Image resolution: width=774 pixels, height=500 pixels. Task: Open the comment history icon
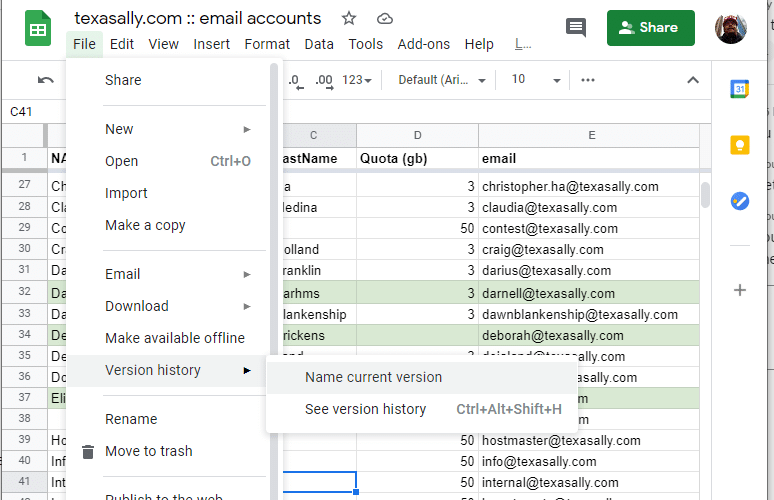pos(576,28)
